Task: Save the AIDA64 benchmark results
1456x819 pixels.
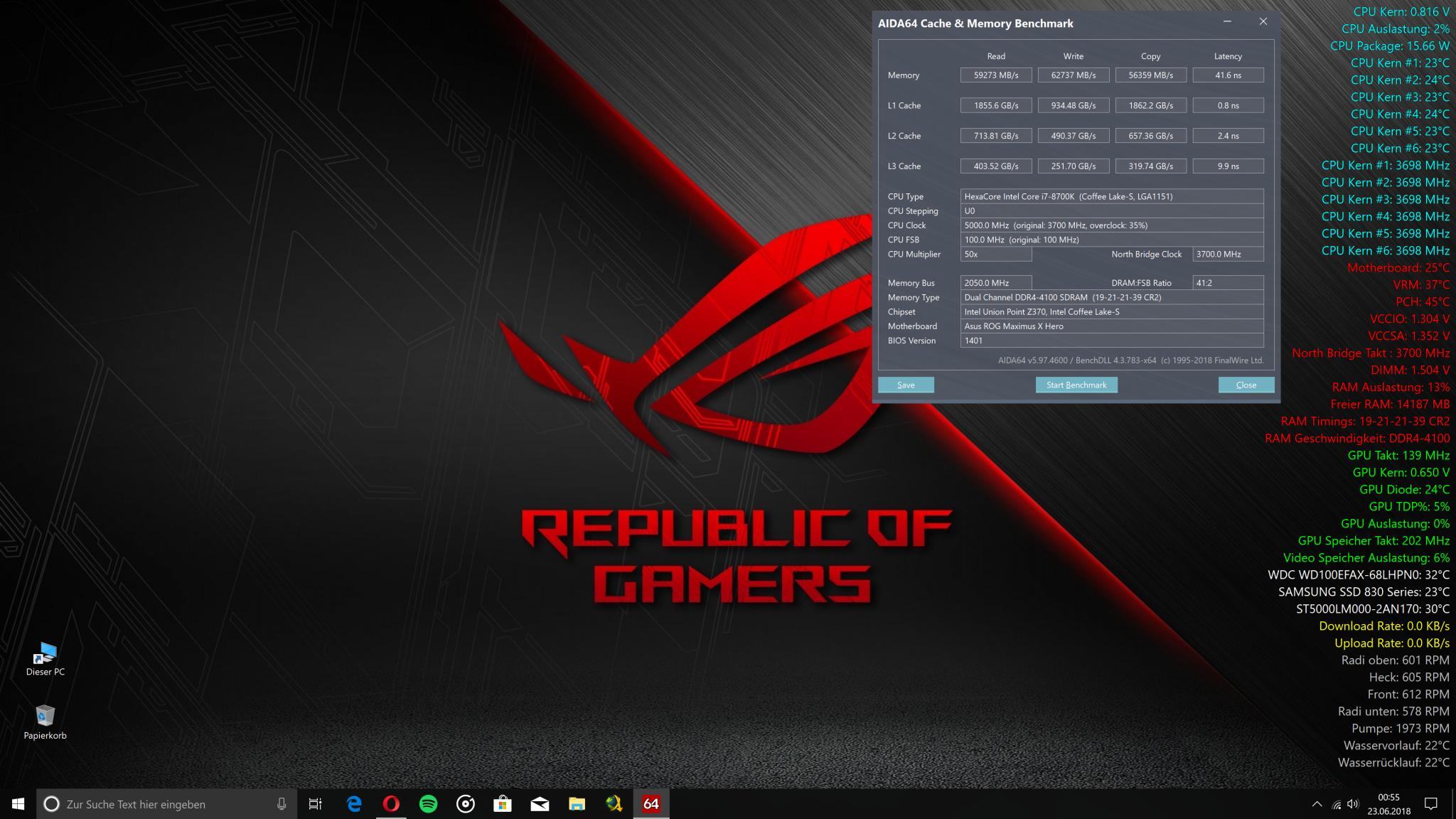Action: pos(906,385)
